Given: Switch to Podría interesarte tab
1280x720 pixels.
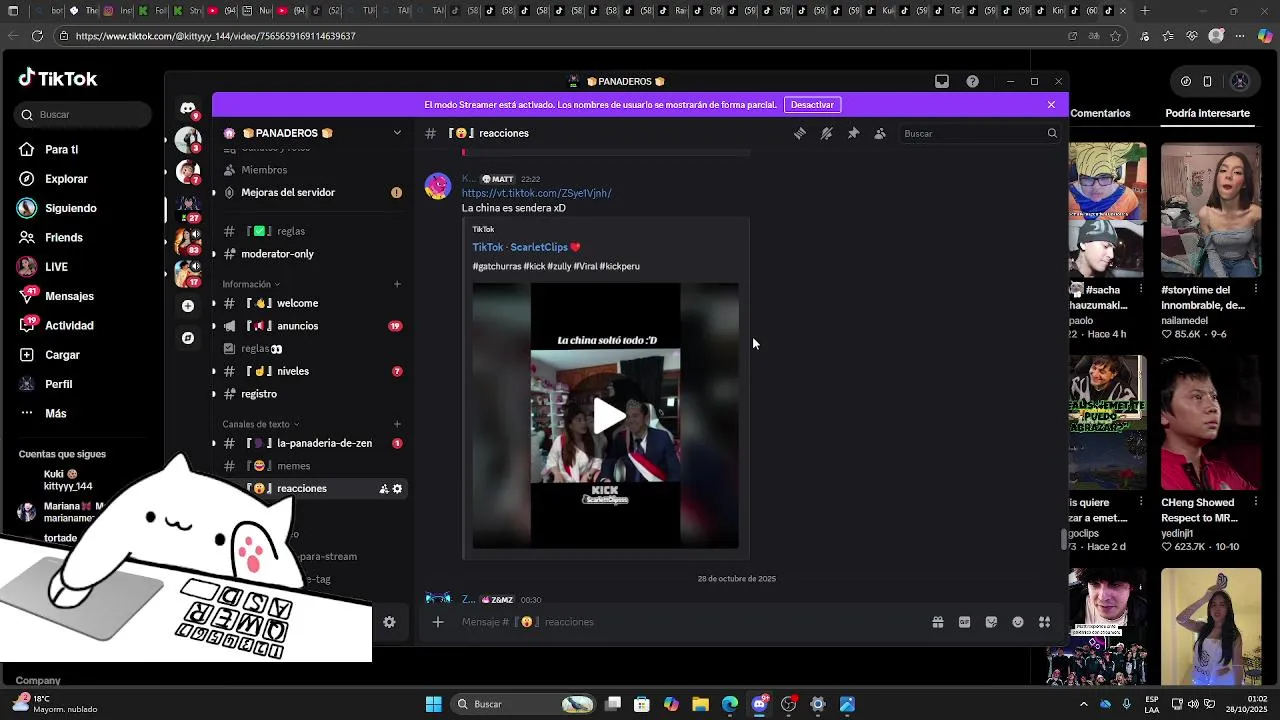Looking at the screenshot, I should (x=1207, y=114).
